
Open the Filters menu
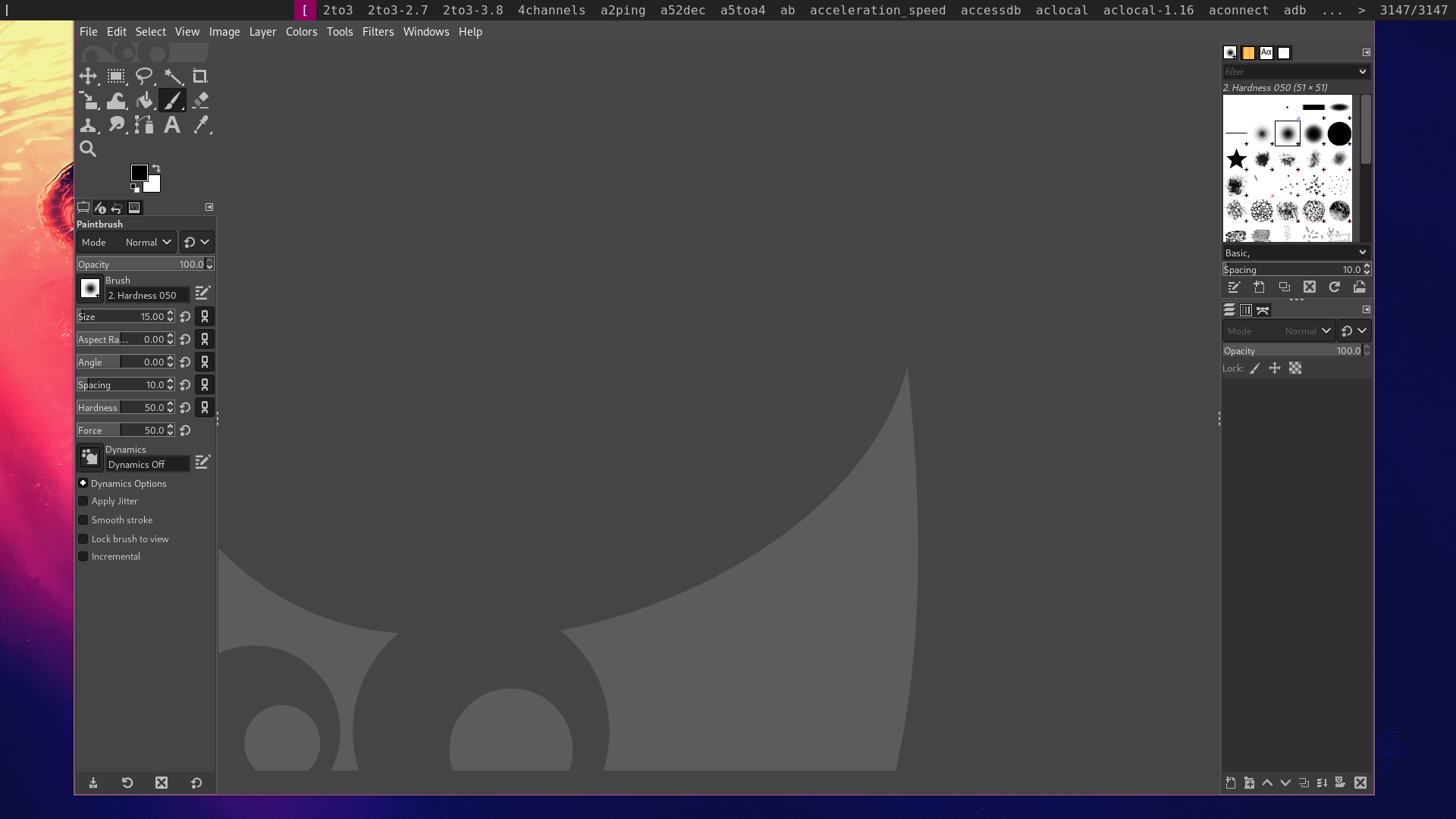tap(378, 32)
